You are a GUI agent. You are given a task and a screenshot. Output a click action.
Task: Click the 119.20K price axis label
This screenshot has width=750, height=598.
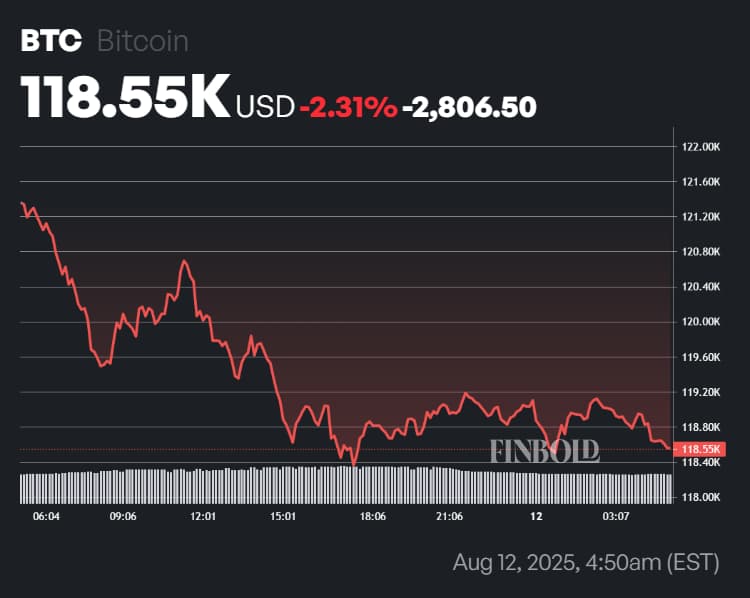tap(700, 392)
